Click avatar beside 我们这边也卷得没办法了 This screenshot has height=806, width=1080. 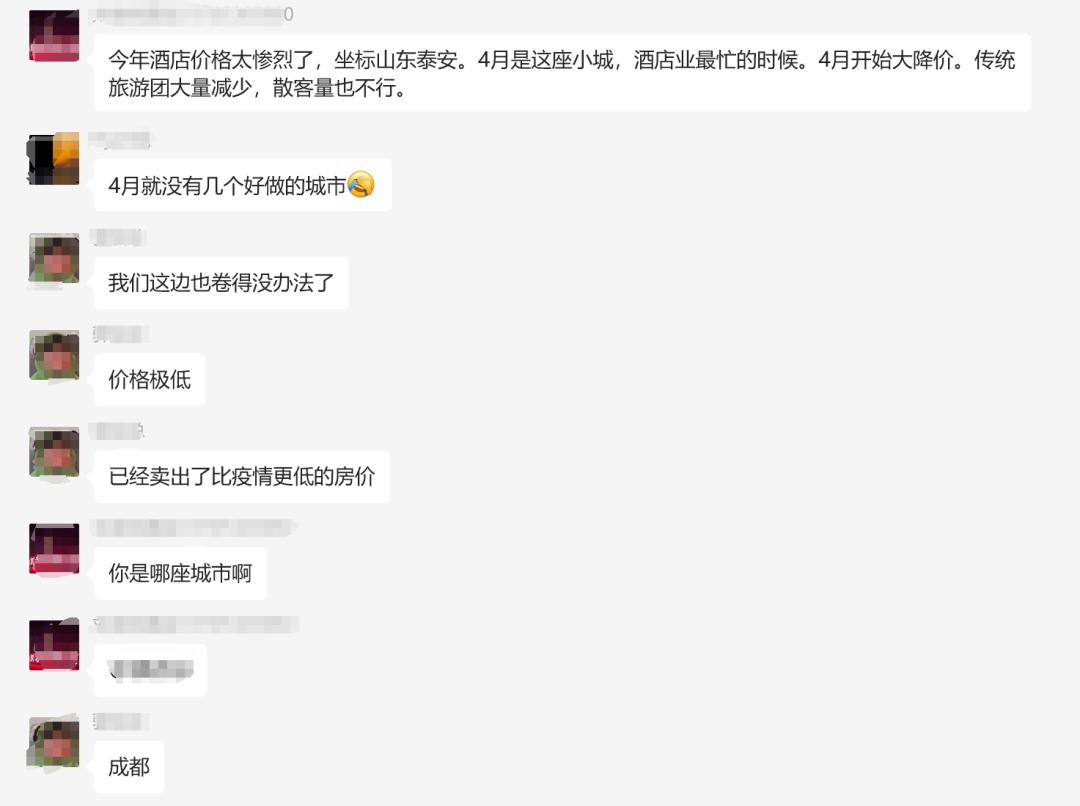54,258
